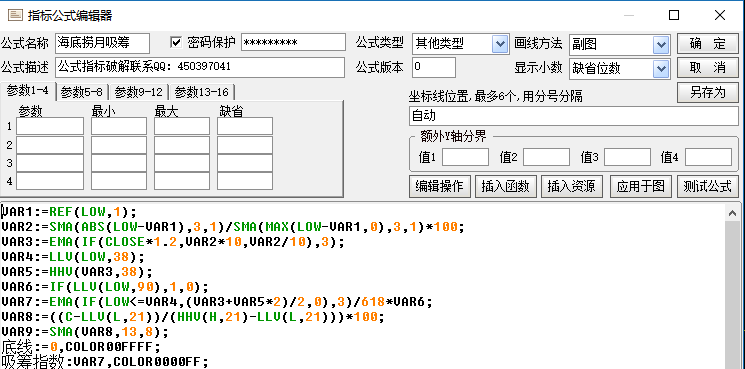The image size is (745, 369).
Task: Click row 2 参数 name field
Action: point(50,145)
